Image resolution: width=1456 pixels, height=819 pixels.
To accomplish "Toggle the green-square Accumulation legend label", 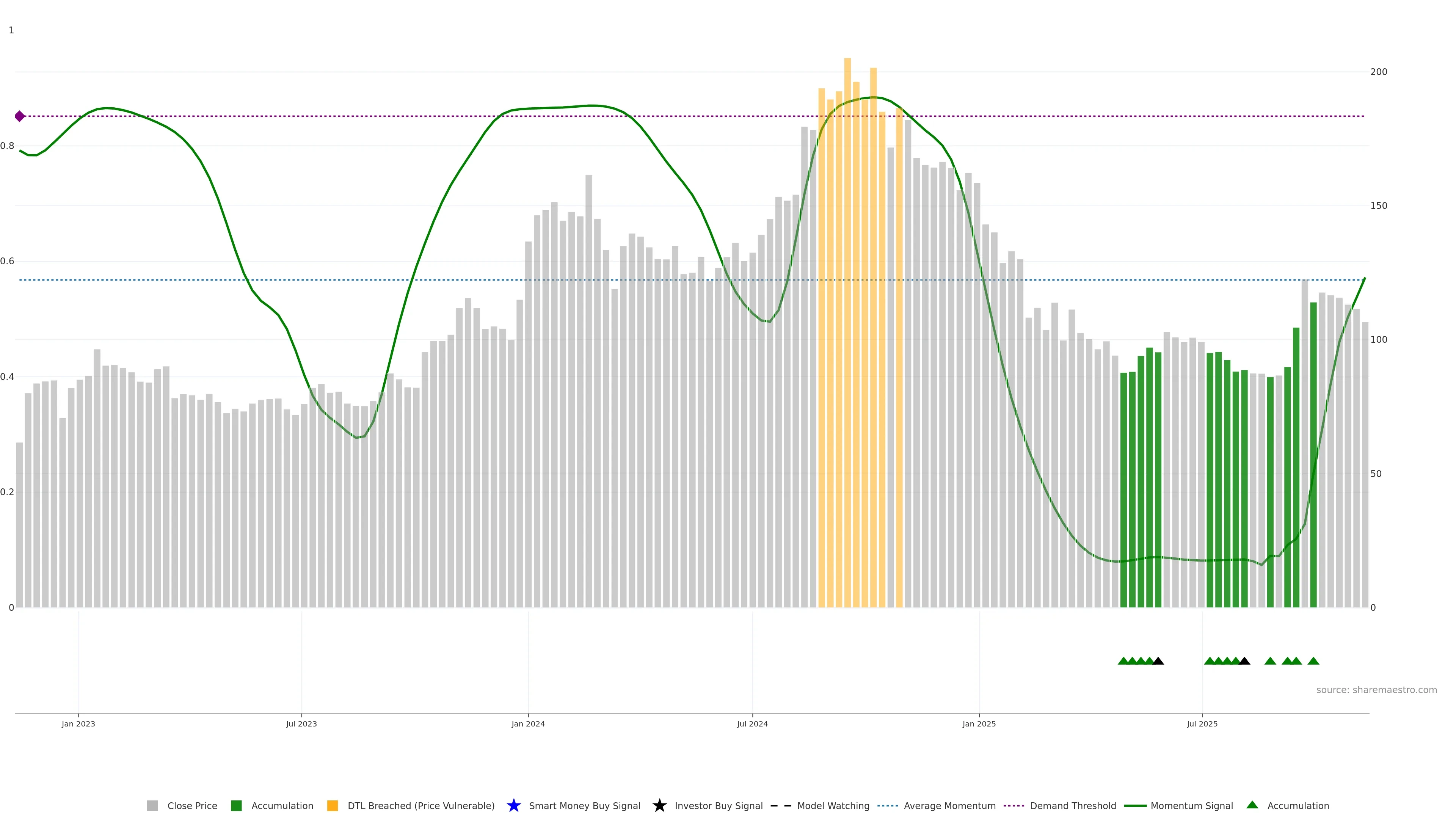I will pos(282,805).
